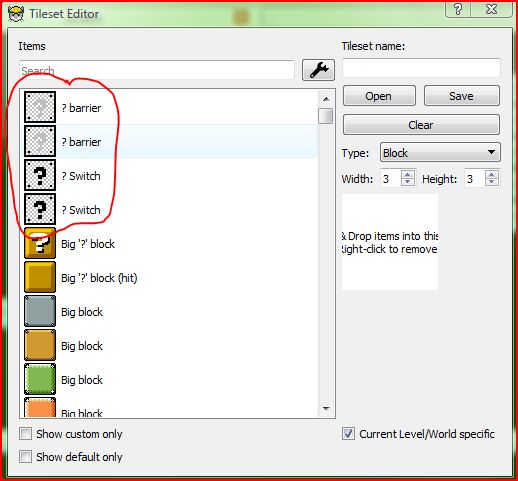Select the second '? Switch' block icon
Viewport: 518px width, 481px height.
[x=40, y=209]
